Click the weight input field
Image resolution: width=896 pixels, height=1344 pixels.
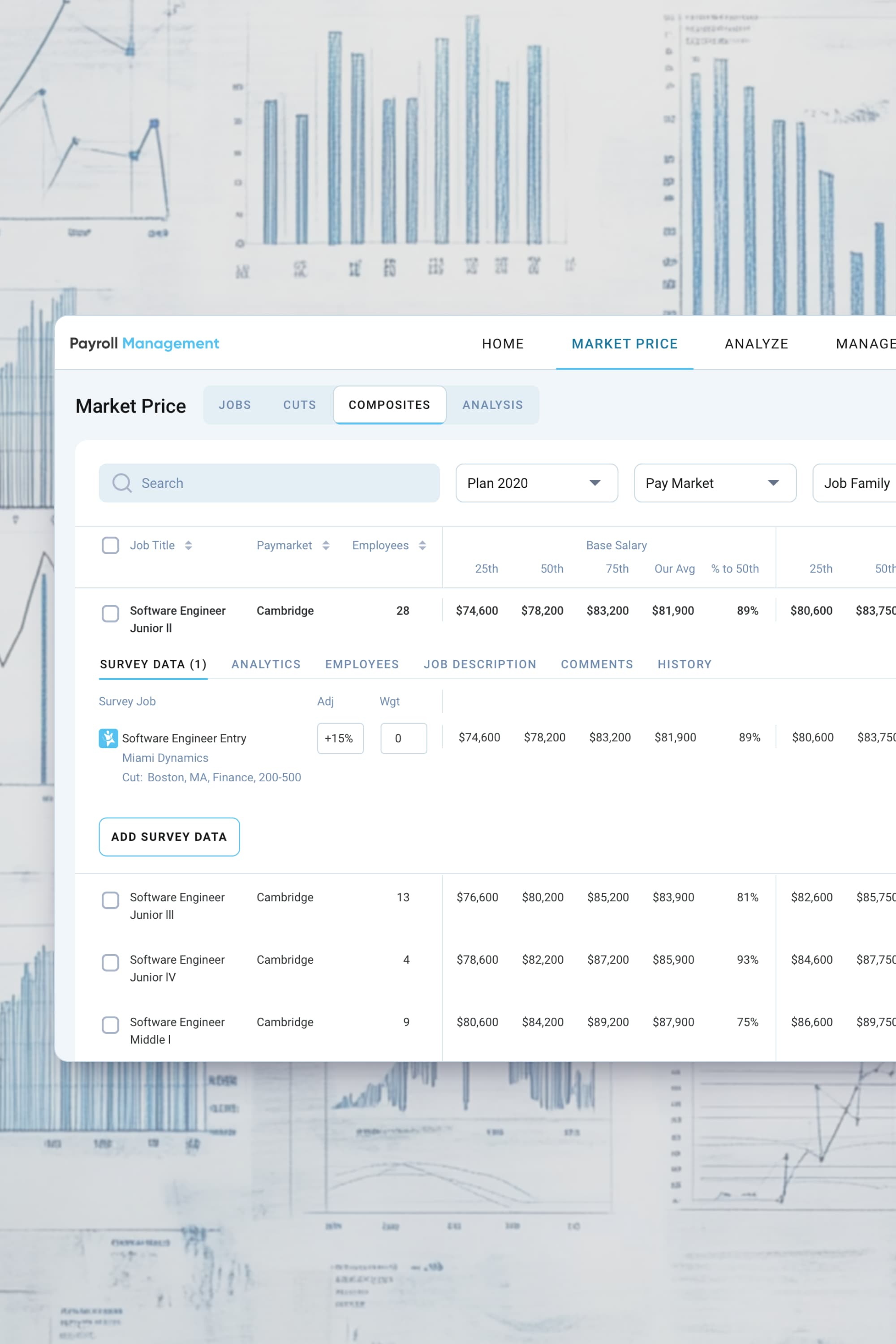point(404,738)
